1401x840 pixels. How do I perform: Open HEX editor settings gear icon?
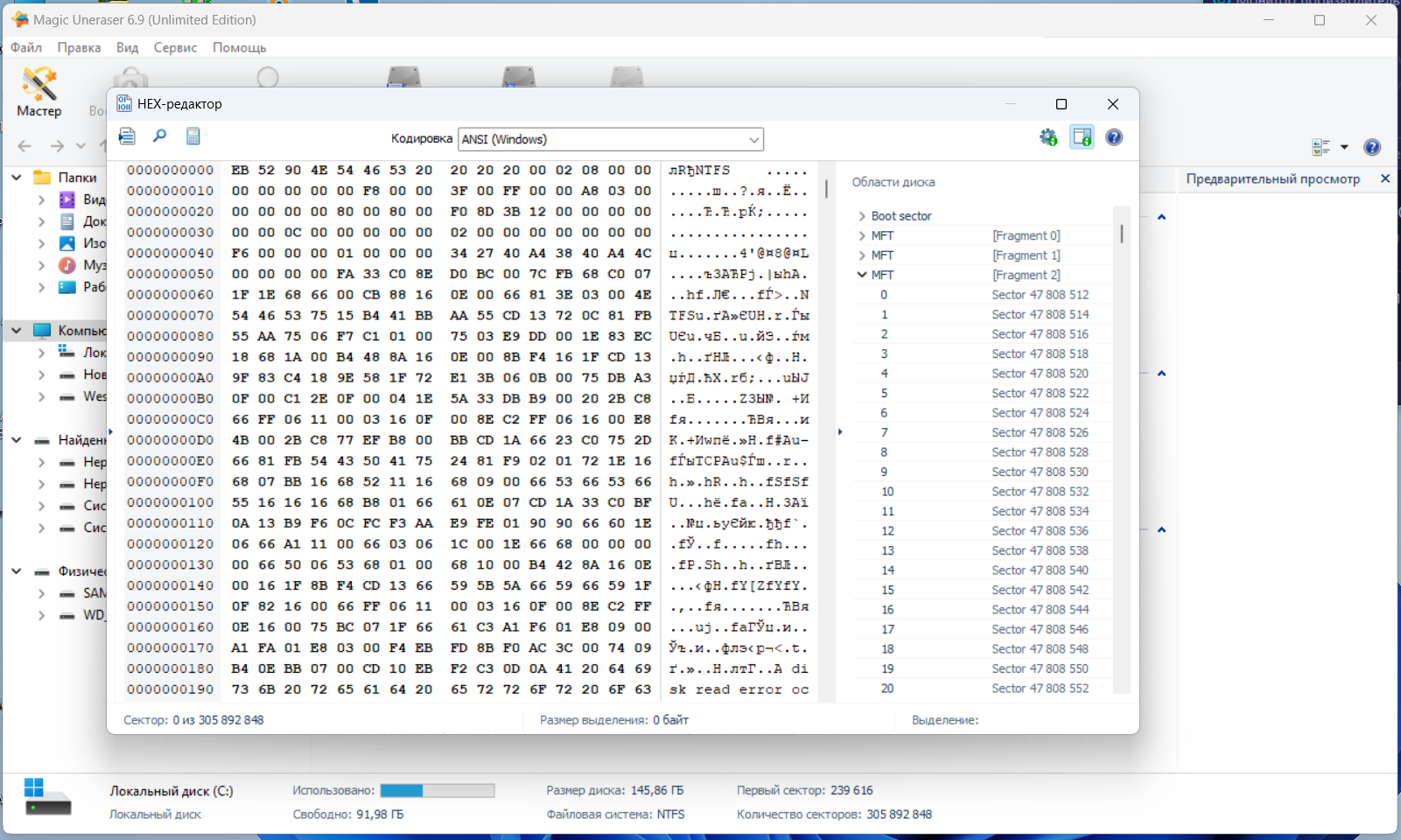[1048, 137]
